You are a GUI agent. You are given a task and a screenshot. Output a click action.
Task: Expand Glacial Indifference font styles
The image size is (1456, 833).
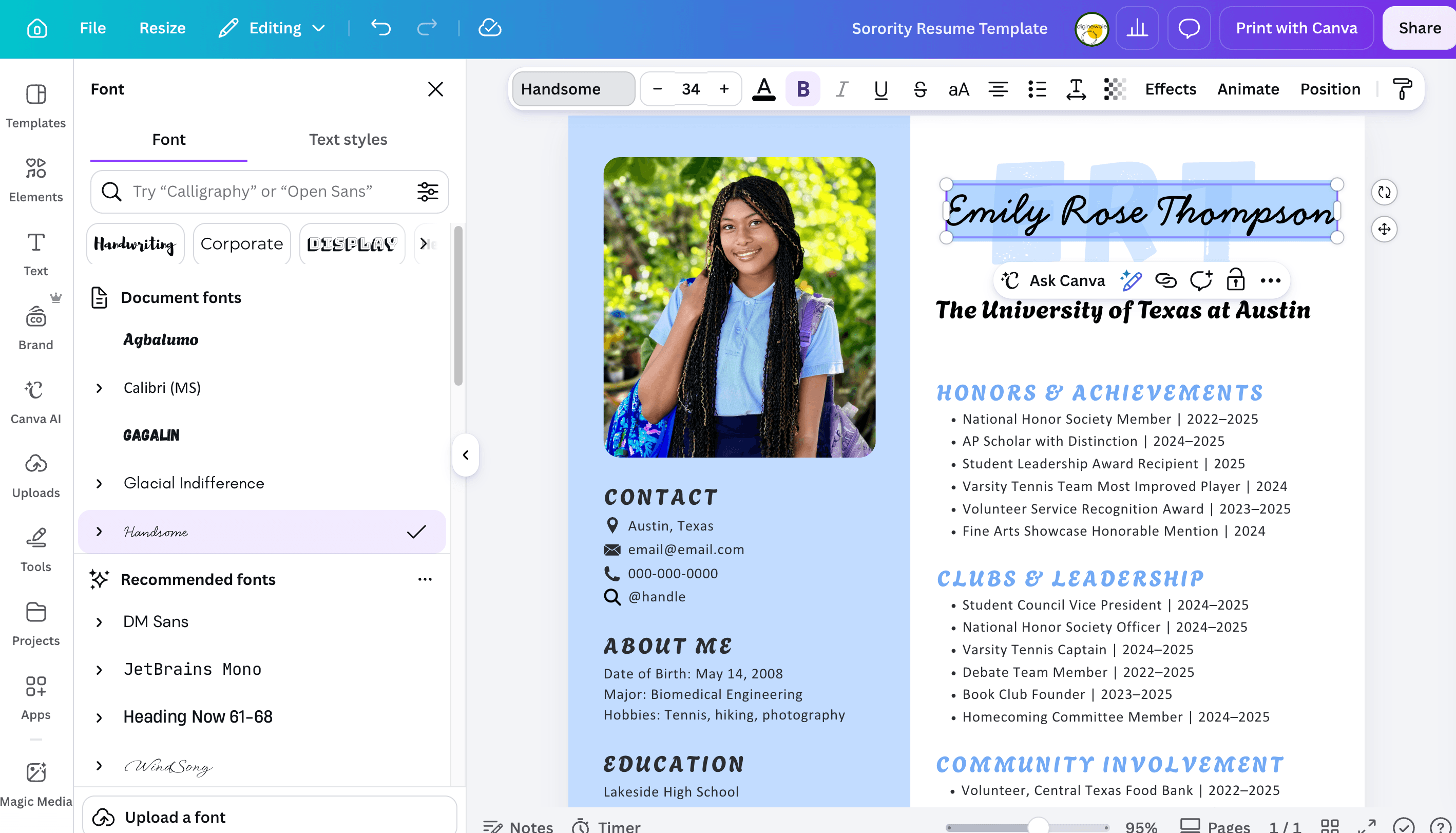(x=99, y=483)
